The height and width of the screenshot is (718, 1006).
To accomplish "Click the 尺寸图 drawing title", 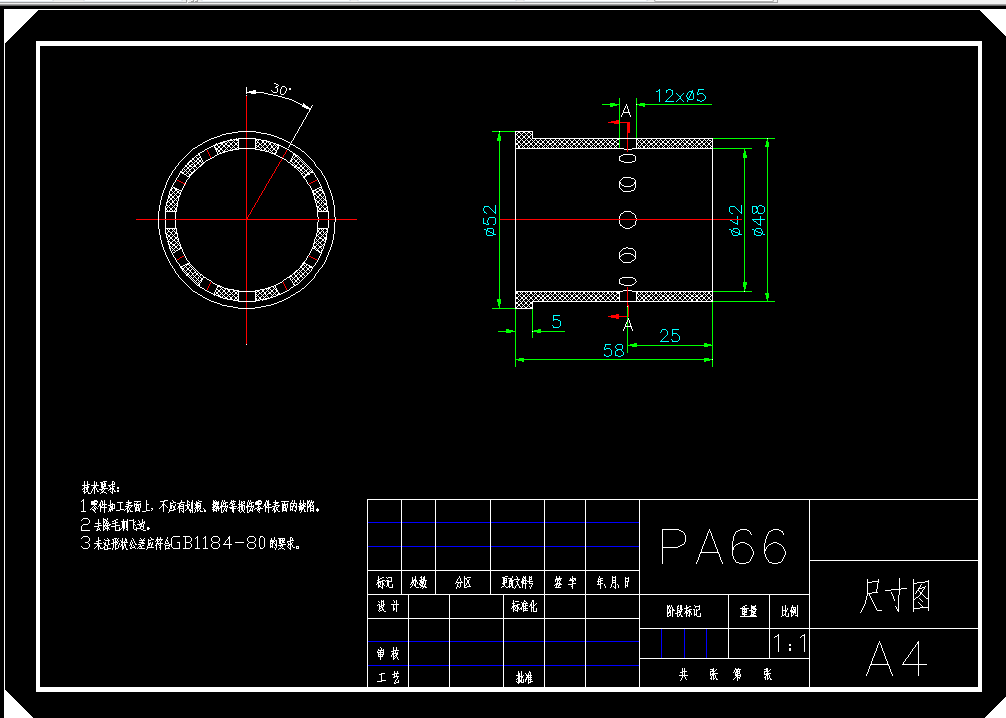I will click(x=895, y=595).
